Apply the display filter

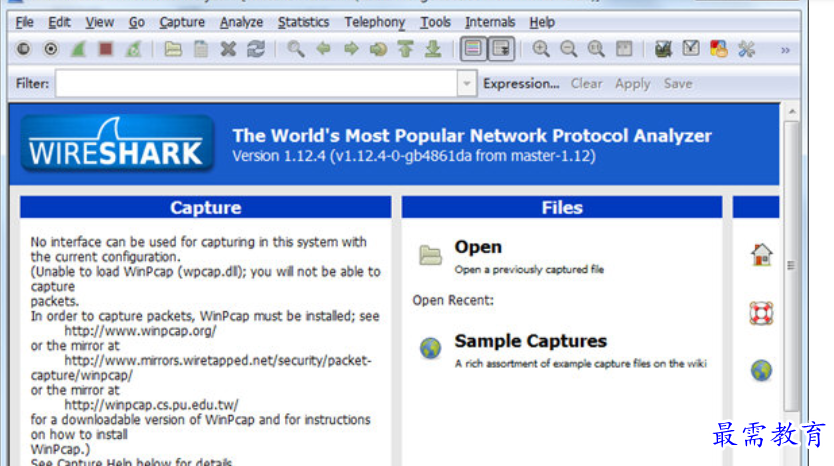633,84
